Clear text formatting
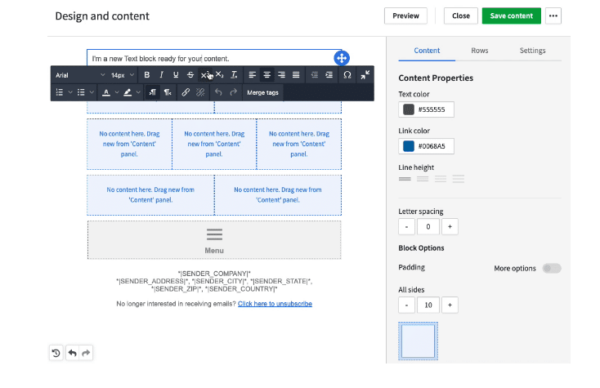 (234, 75)
